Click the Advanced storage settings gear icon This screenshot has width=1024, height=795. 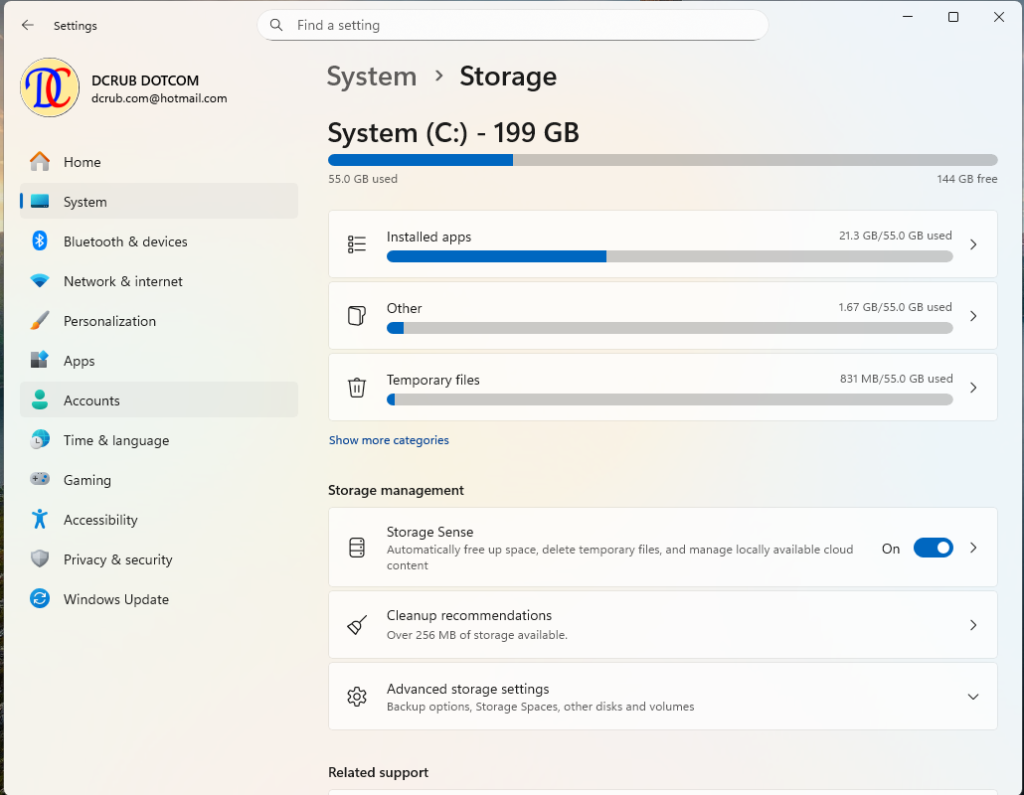(357, 696)
